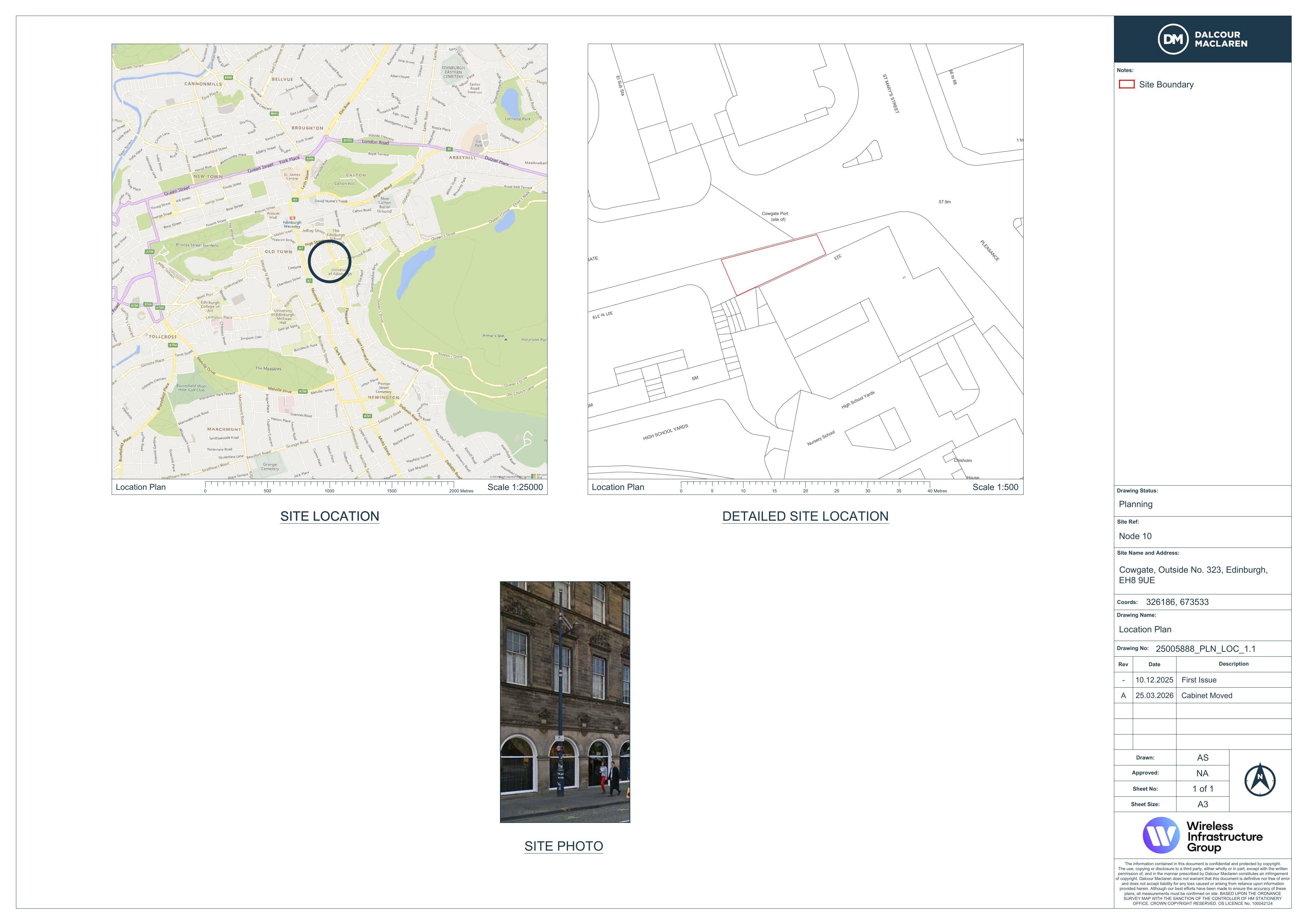Click the 'Node 10' site reference
The height and width of the screenshot is (924, 1307).
[1135, 536]
